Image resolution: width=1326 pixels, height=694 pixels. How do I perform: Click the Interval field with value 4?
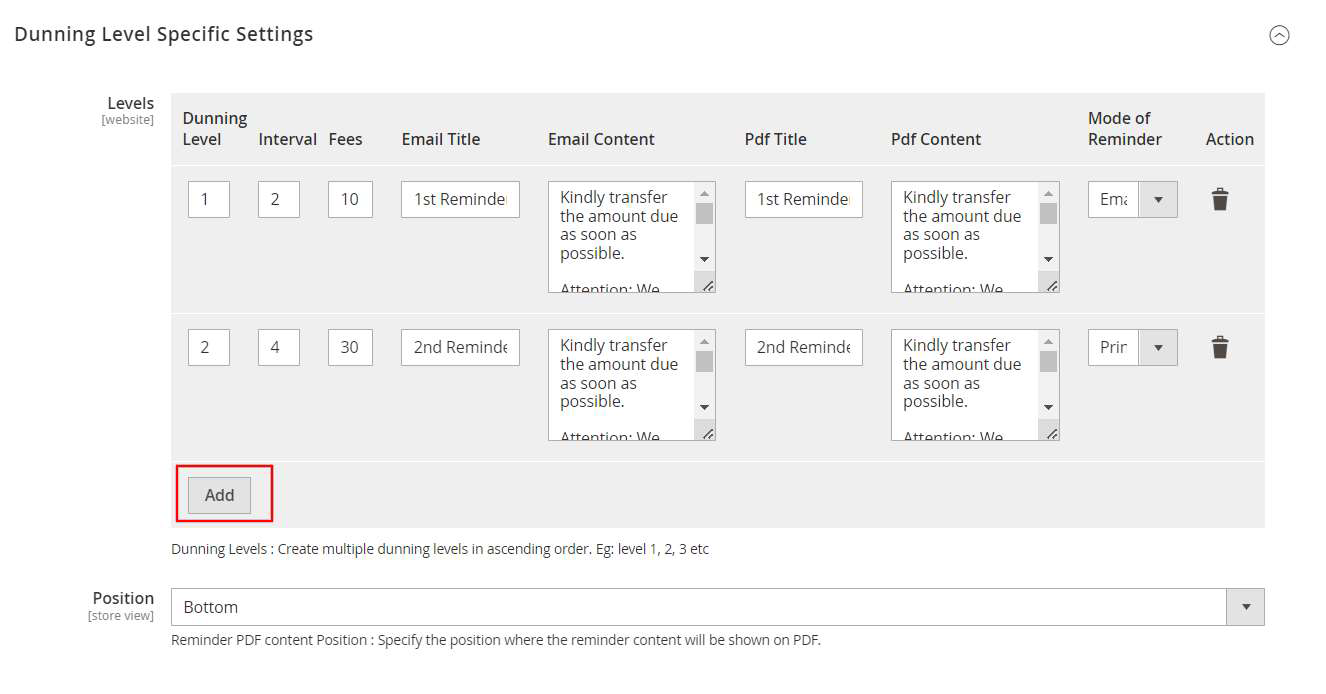click(x=278, y=347)
